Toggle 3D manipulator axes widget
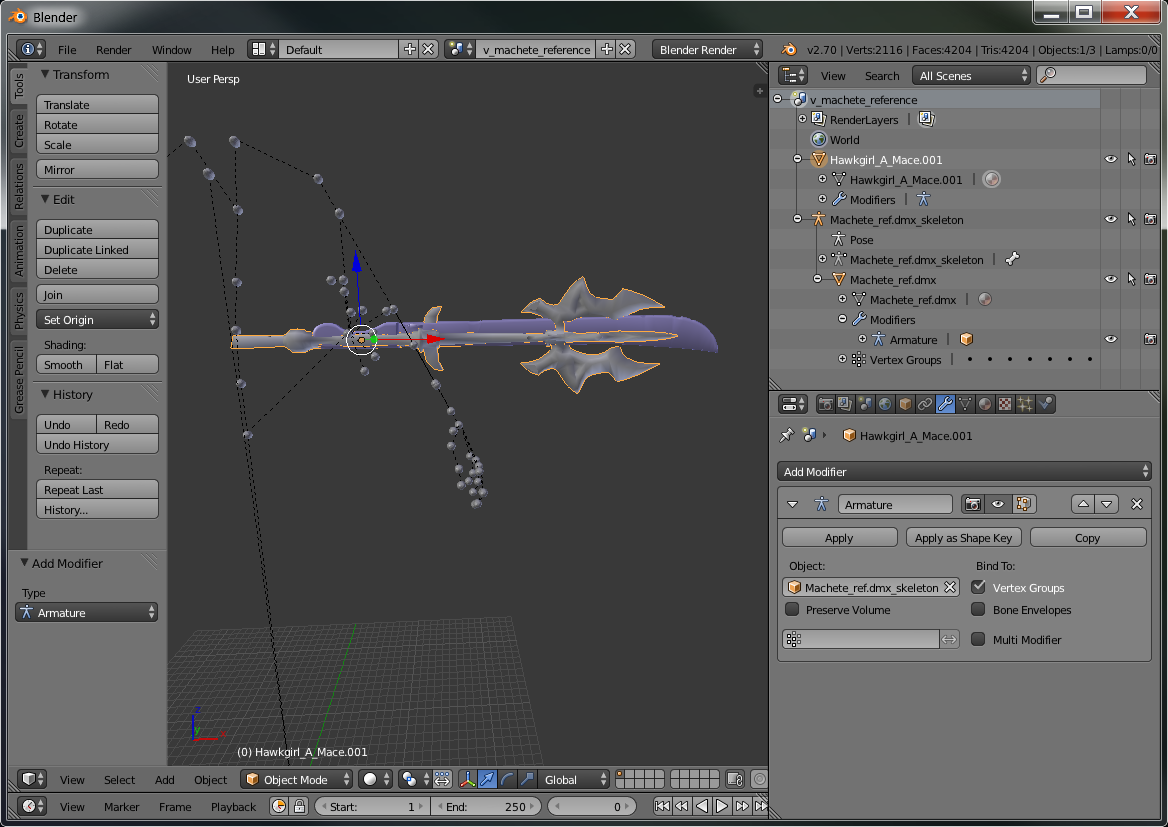The width and height of the screenshot is (1168, 827). coord(468,779)
